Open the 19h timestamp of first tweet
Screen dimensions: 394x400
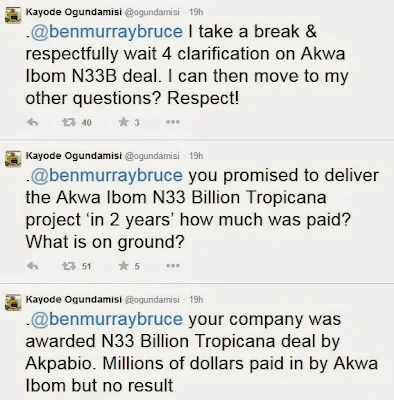click(196, 12)
